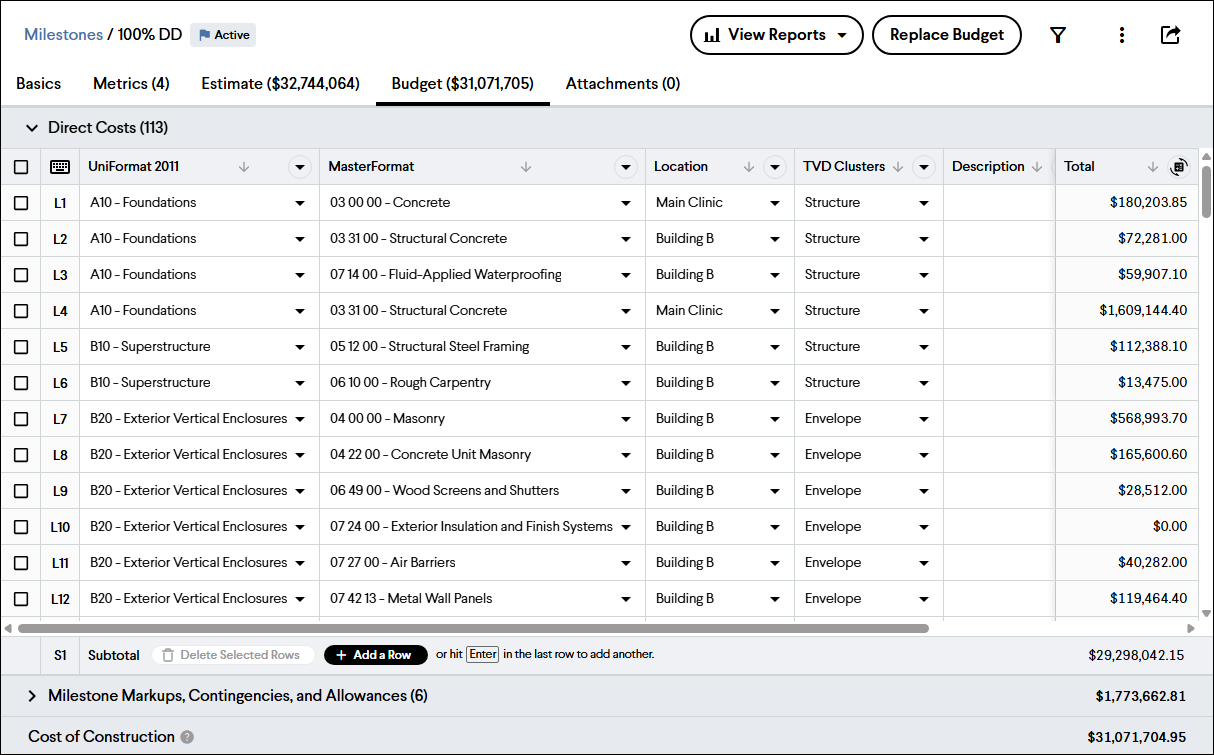Image resolution: width=1214 pixels, height=755 pixels.
Task: Expand Milestone Markups, Contingencies, and Allowances
Action: click(31, 696)
